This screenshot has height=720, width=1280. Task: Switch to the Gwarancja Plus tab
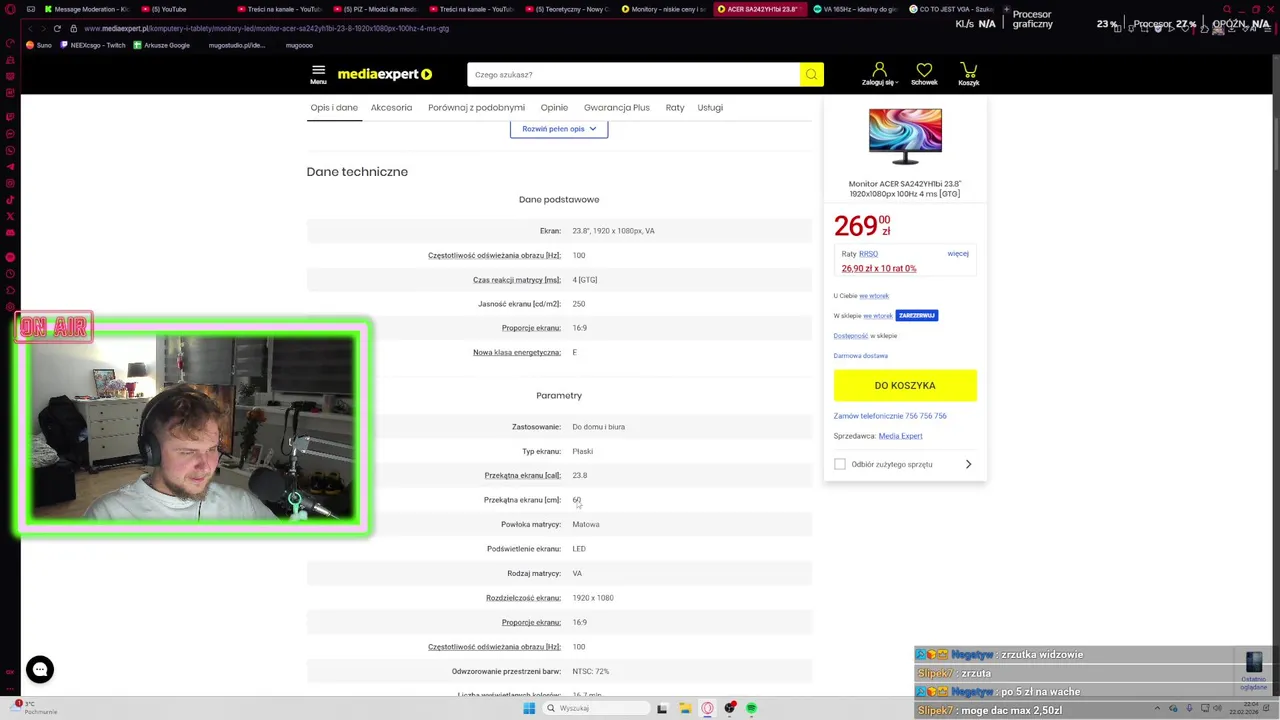point(617,107)
